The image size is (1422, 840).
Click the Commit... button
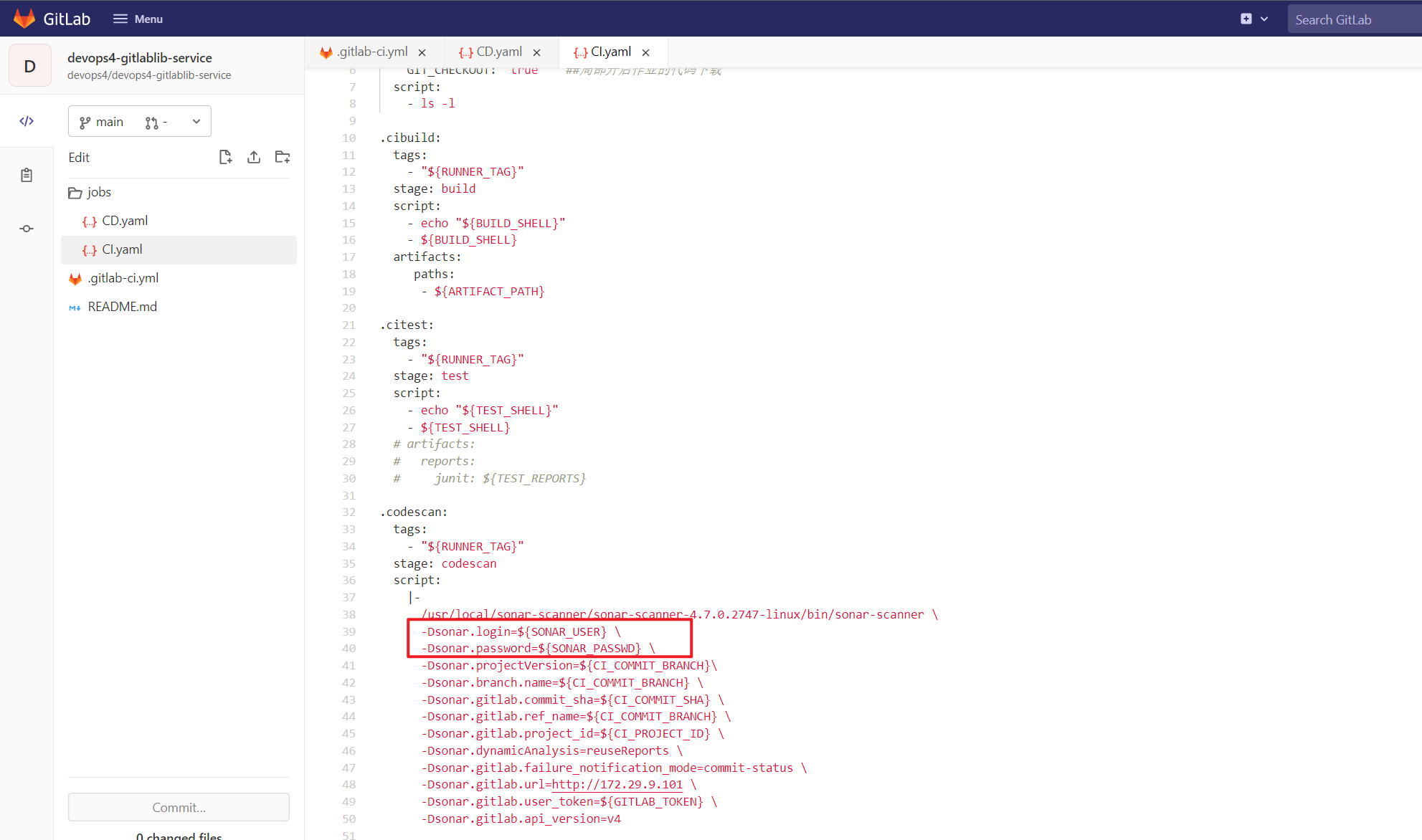(x=179, y=807)
